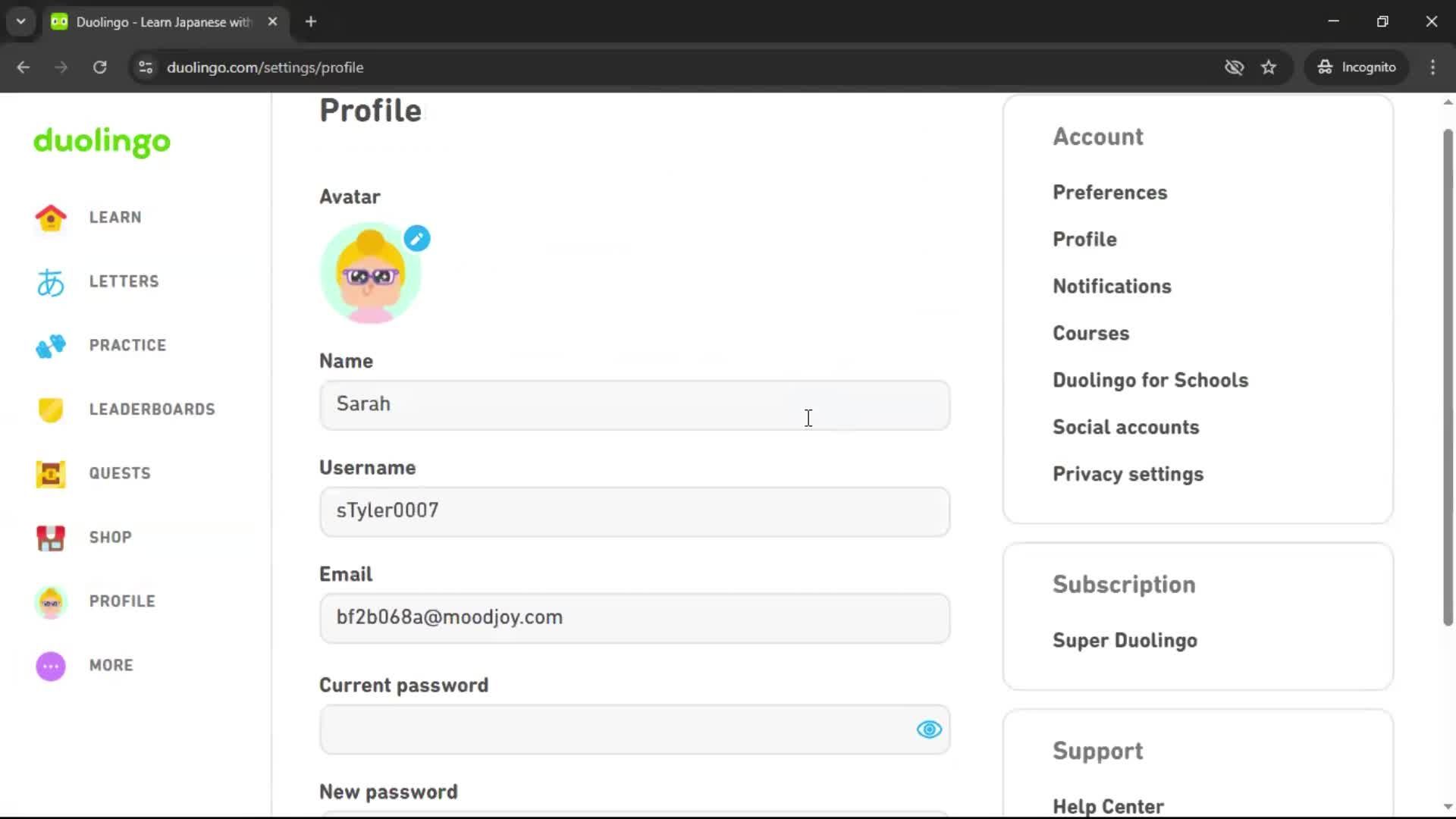1456x819 pixels.
Task: View the Leaderboards shield section
Action: click(x=151, y=409)
